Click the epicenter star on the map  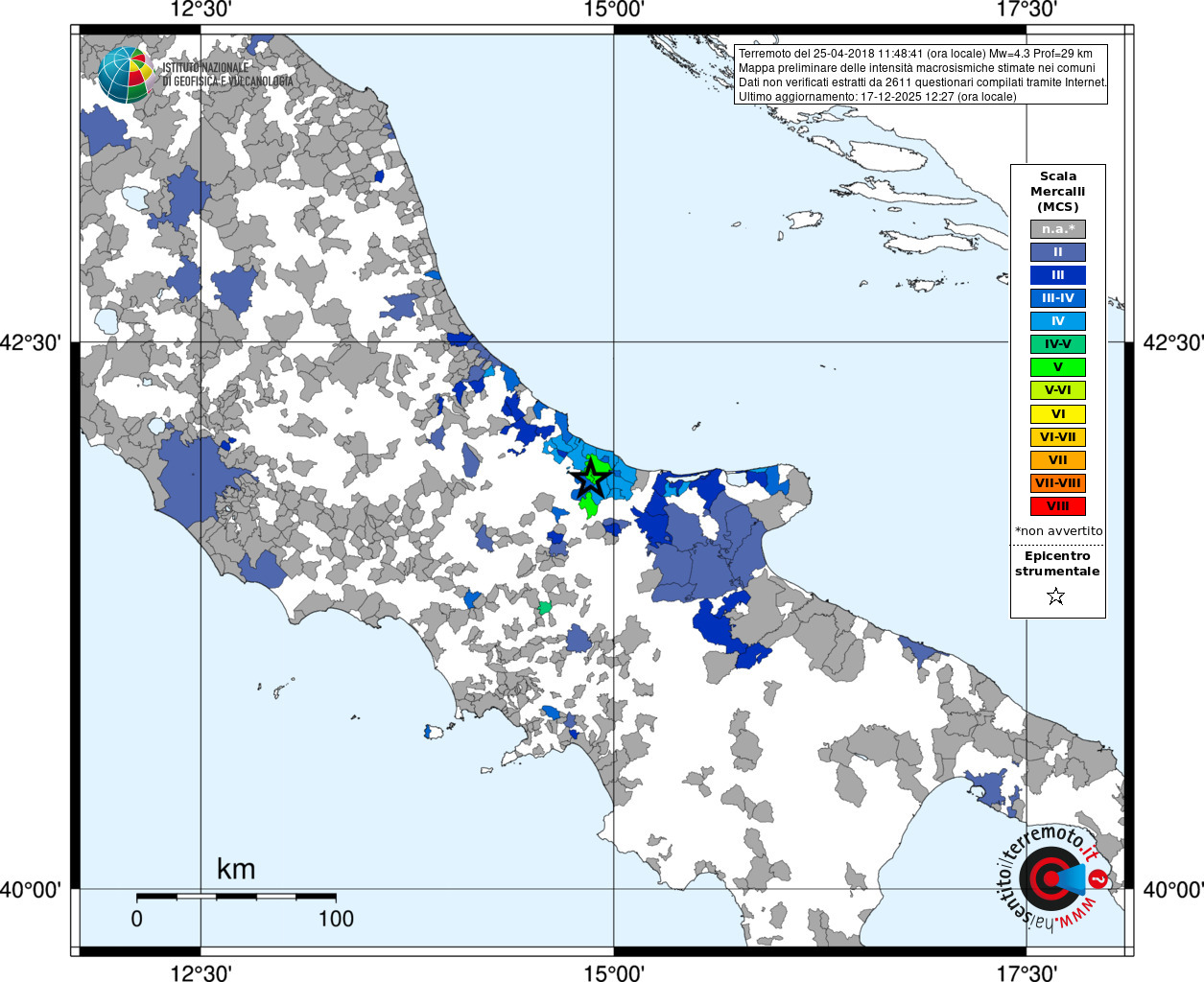(x=591, y=477)
